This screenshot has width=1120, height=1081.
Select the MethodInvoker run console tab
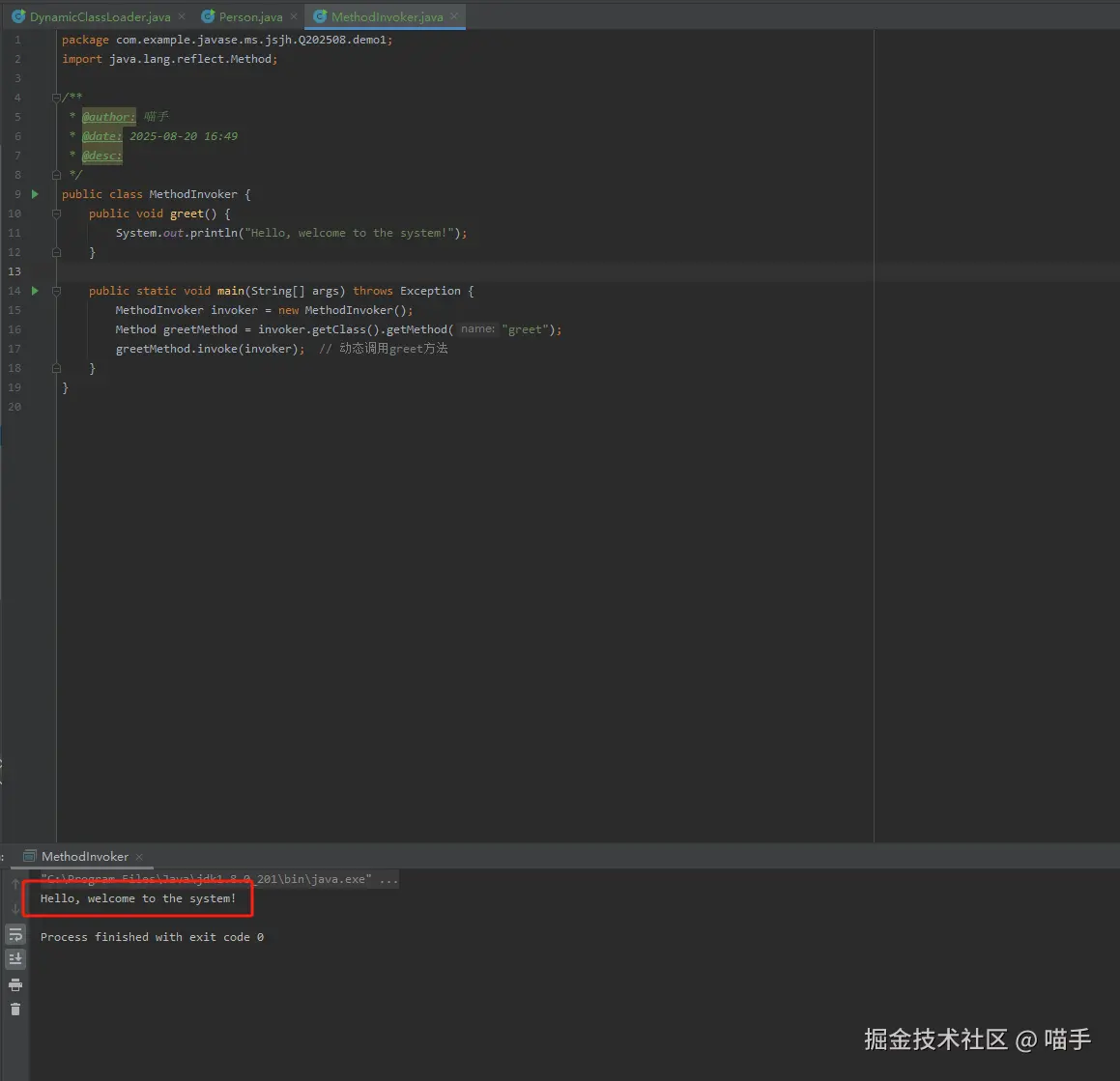(x=84, y=856)
